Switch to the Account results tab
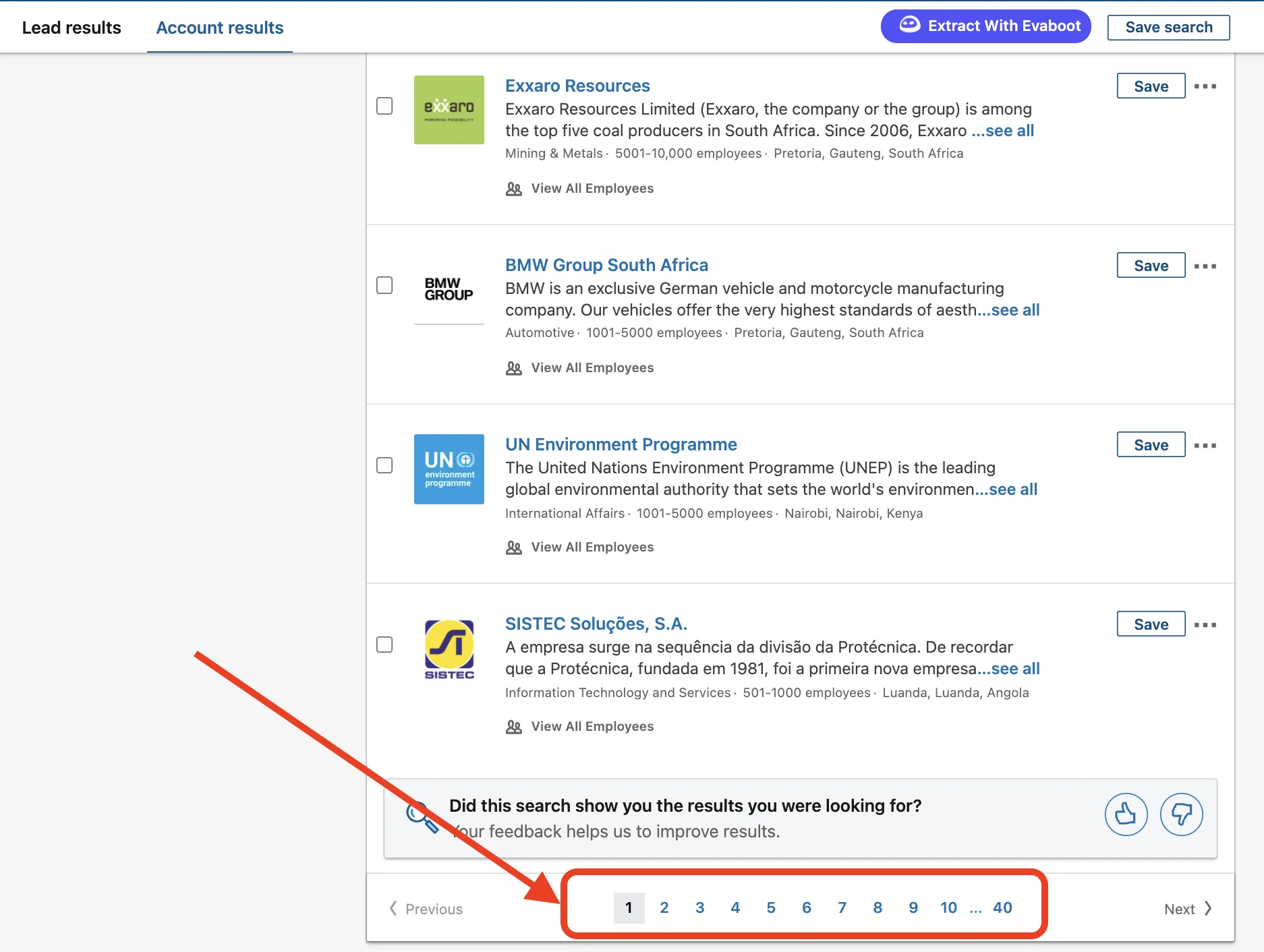Viewport: 1264px width, 952px height. tap(219, 27)
